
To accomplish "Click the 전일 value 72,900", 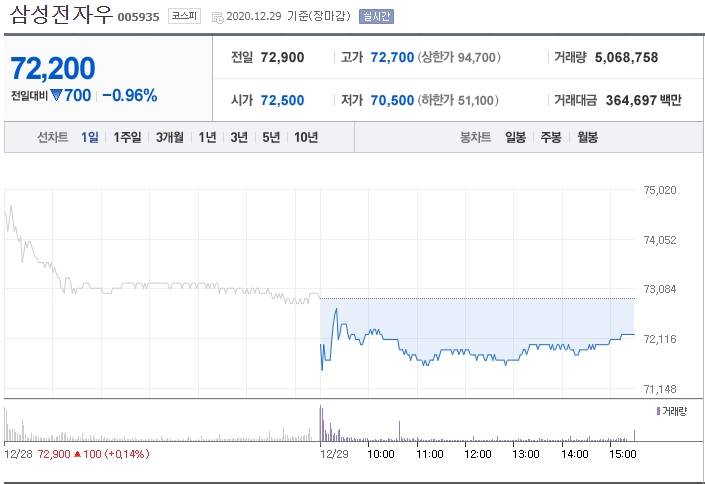I will (x=282, y=58).
